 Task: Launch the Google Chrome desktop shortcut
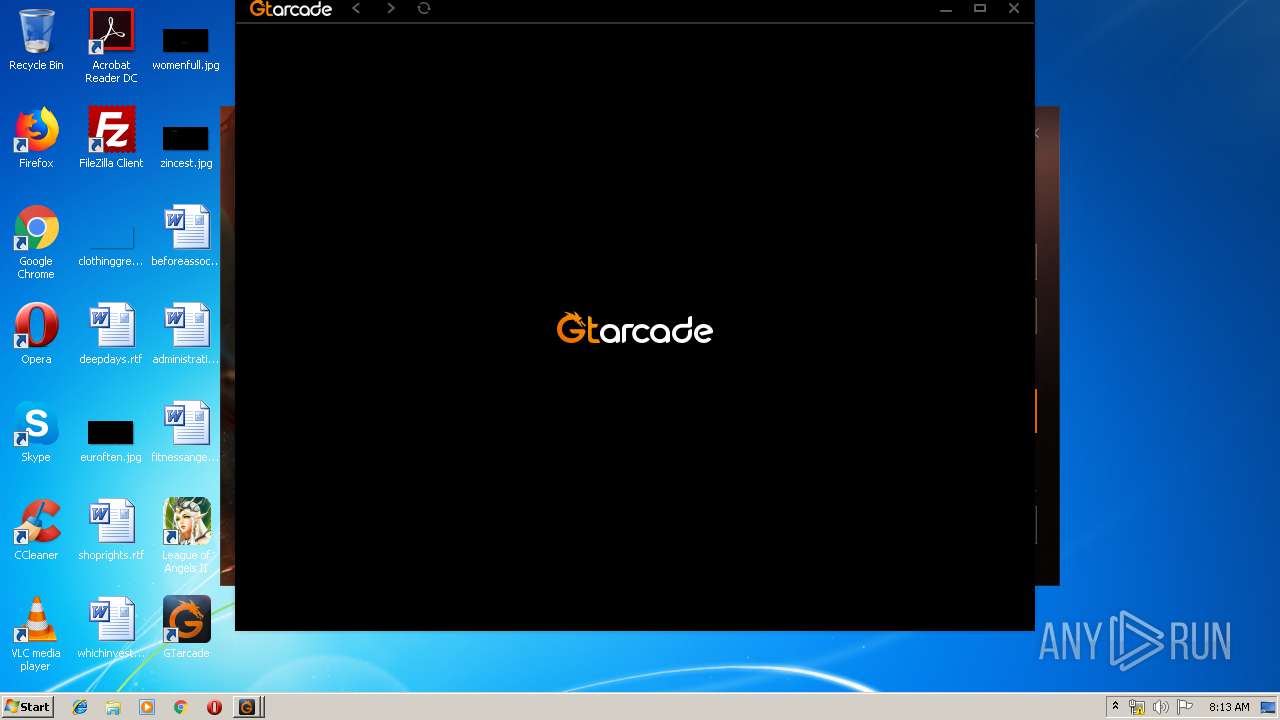[36, 242]
